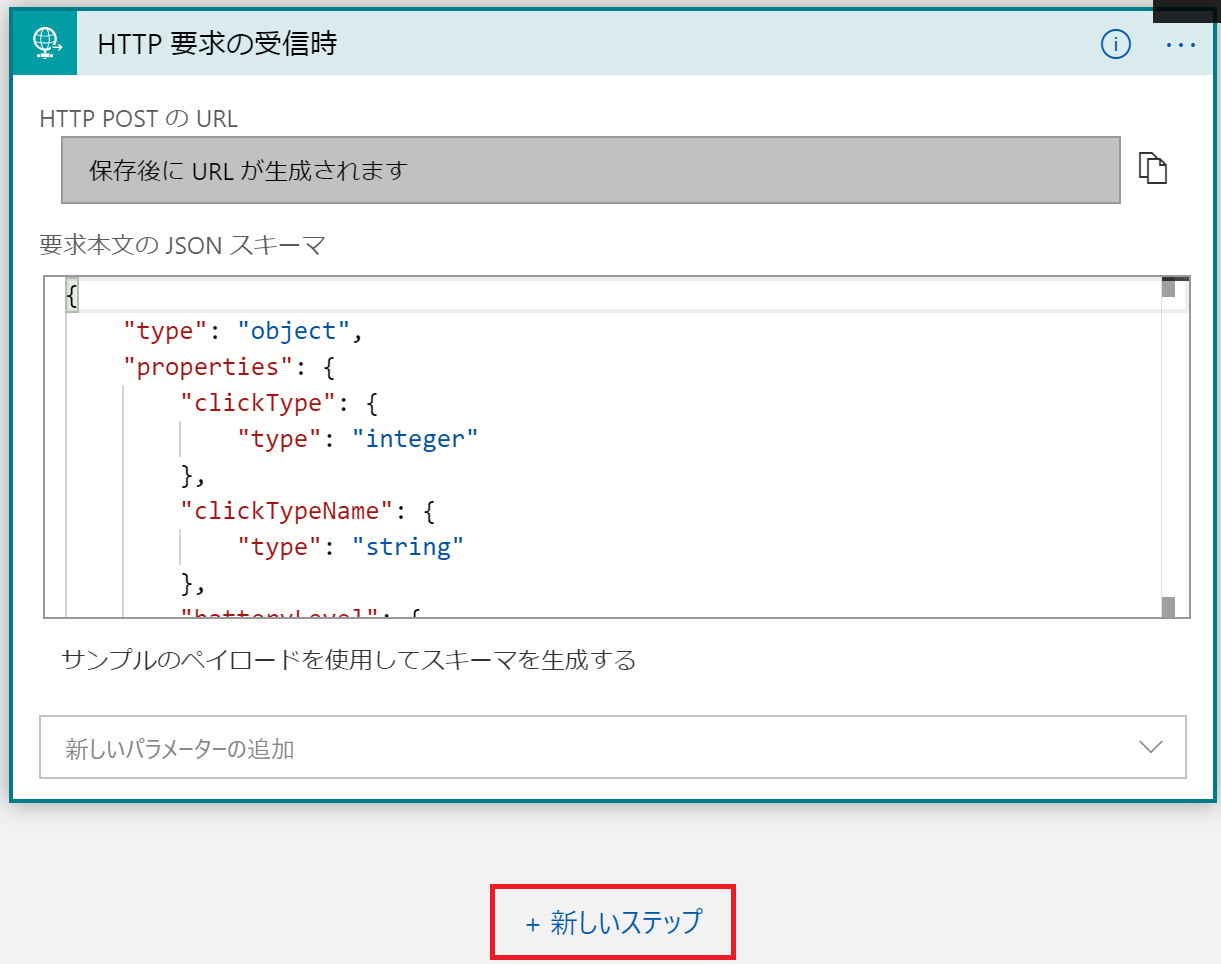This screenshot has height=964, width=1221.
Task: Click the HTTP request trigger icon
Action: tap(44, 44)
